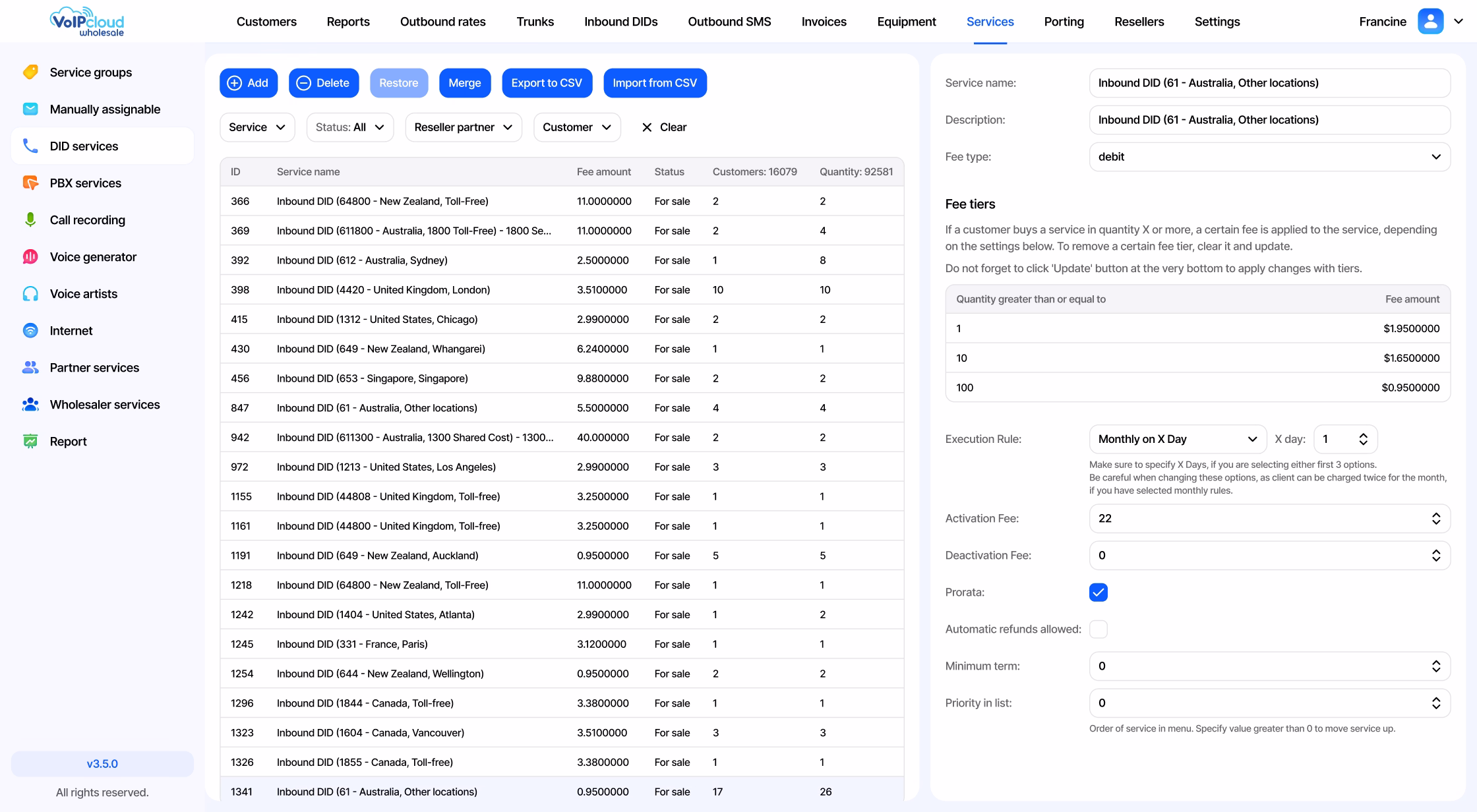Uncheck the Prorata checkbox

point(1099,593)
